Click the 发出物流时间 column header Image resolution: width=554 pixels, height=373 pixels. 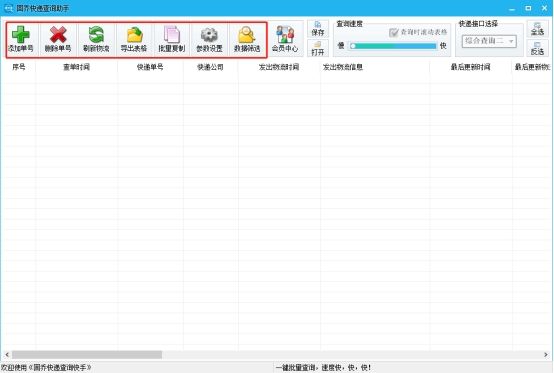point(279,67)
